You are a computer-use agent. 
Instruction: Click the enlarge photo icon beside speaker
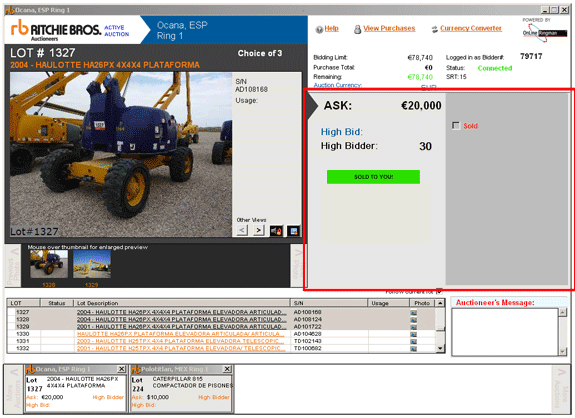coord(293,231)
